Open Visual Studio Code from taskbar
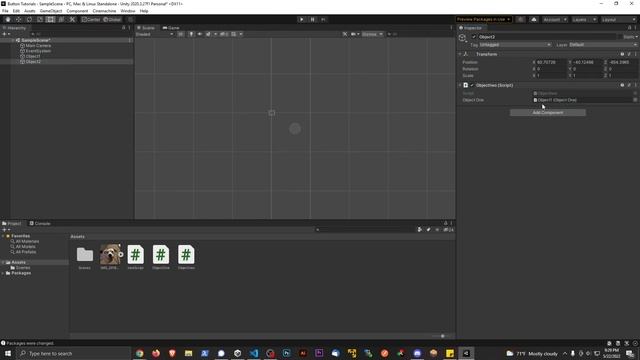Viewport: 640px width, 360px height. 254,353
